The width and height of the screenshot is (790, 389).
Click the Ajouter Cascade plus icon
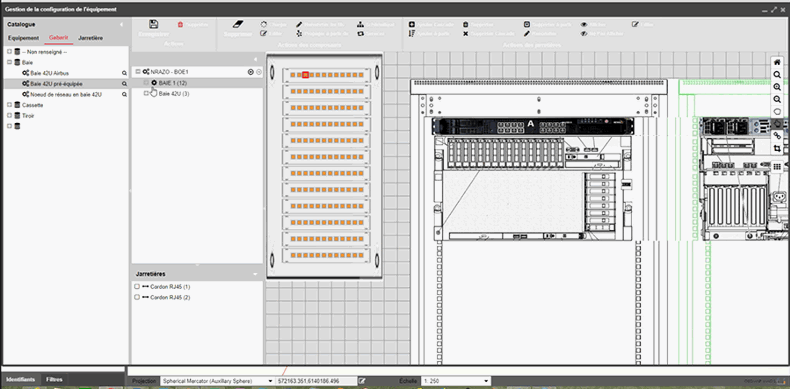click(412, 24)
